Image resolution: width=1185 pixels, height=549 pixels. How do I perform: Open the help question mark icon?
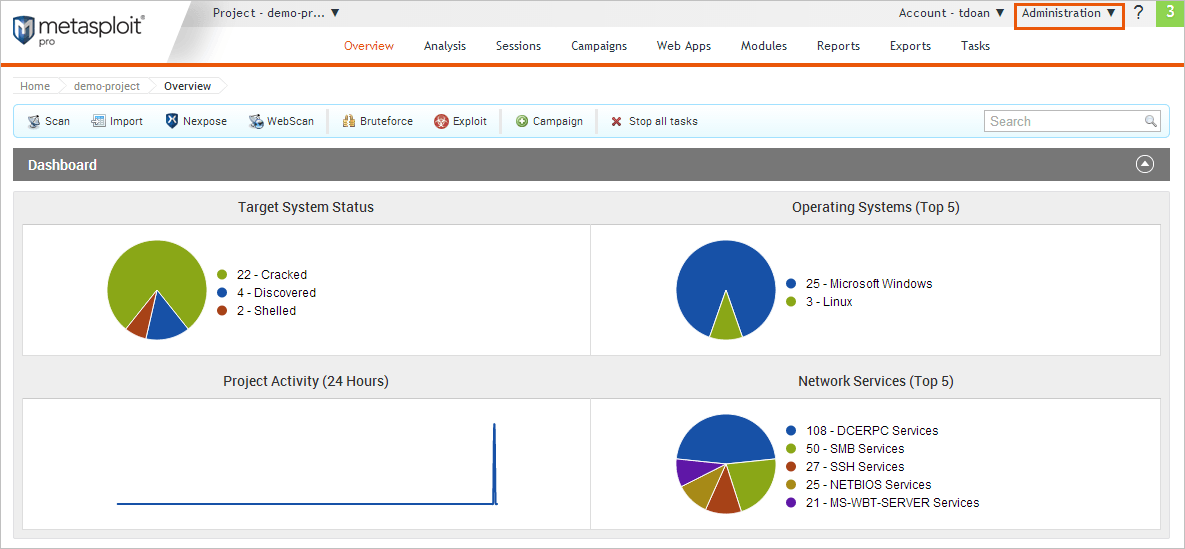click(1138, 13)
